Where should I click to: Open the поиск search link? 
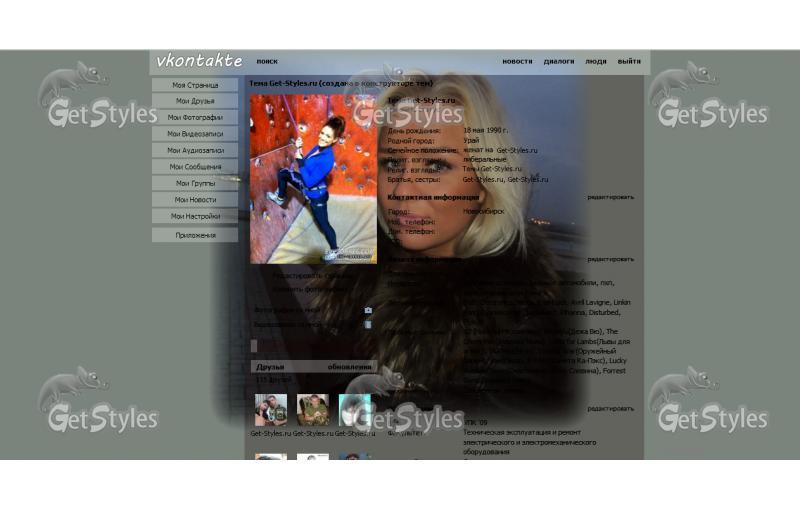point(267,61)
